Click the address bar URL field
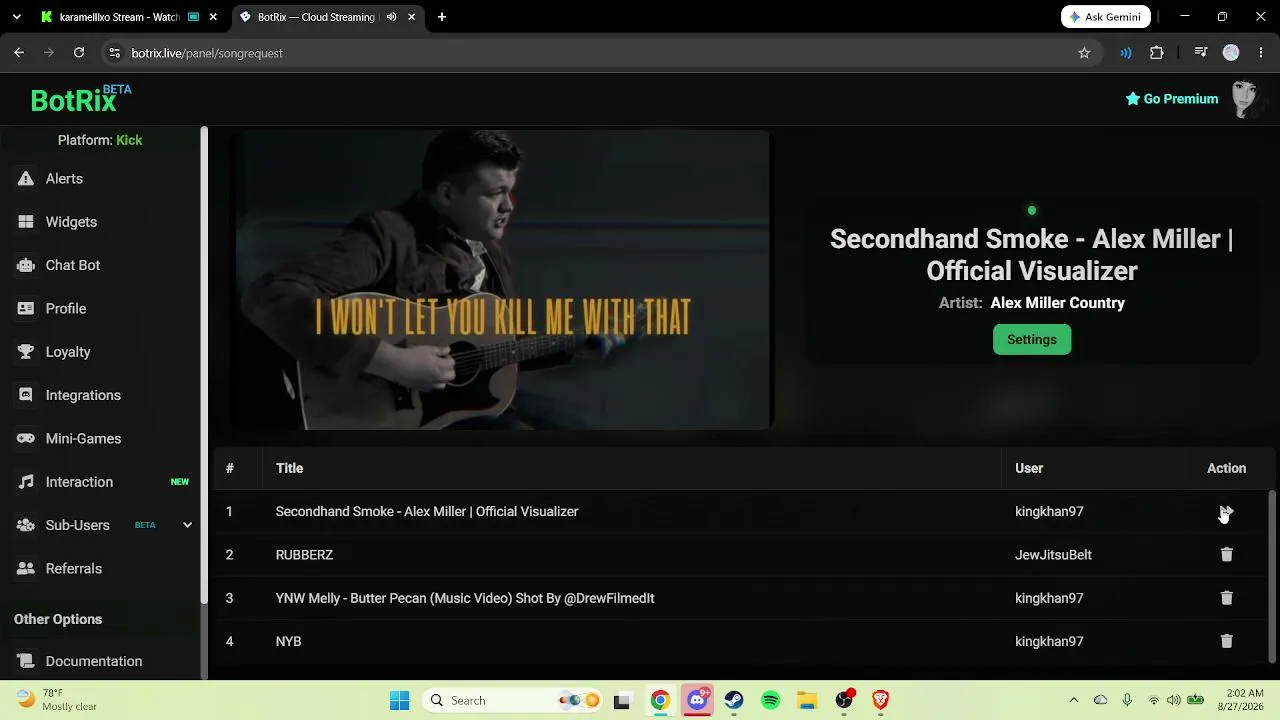 click(590, 53)
